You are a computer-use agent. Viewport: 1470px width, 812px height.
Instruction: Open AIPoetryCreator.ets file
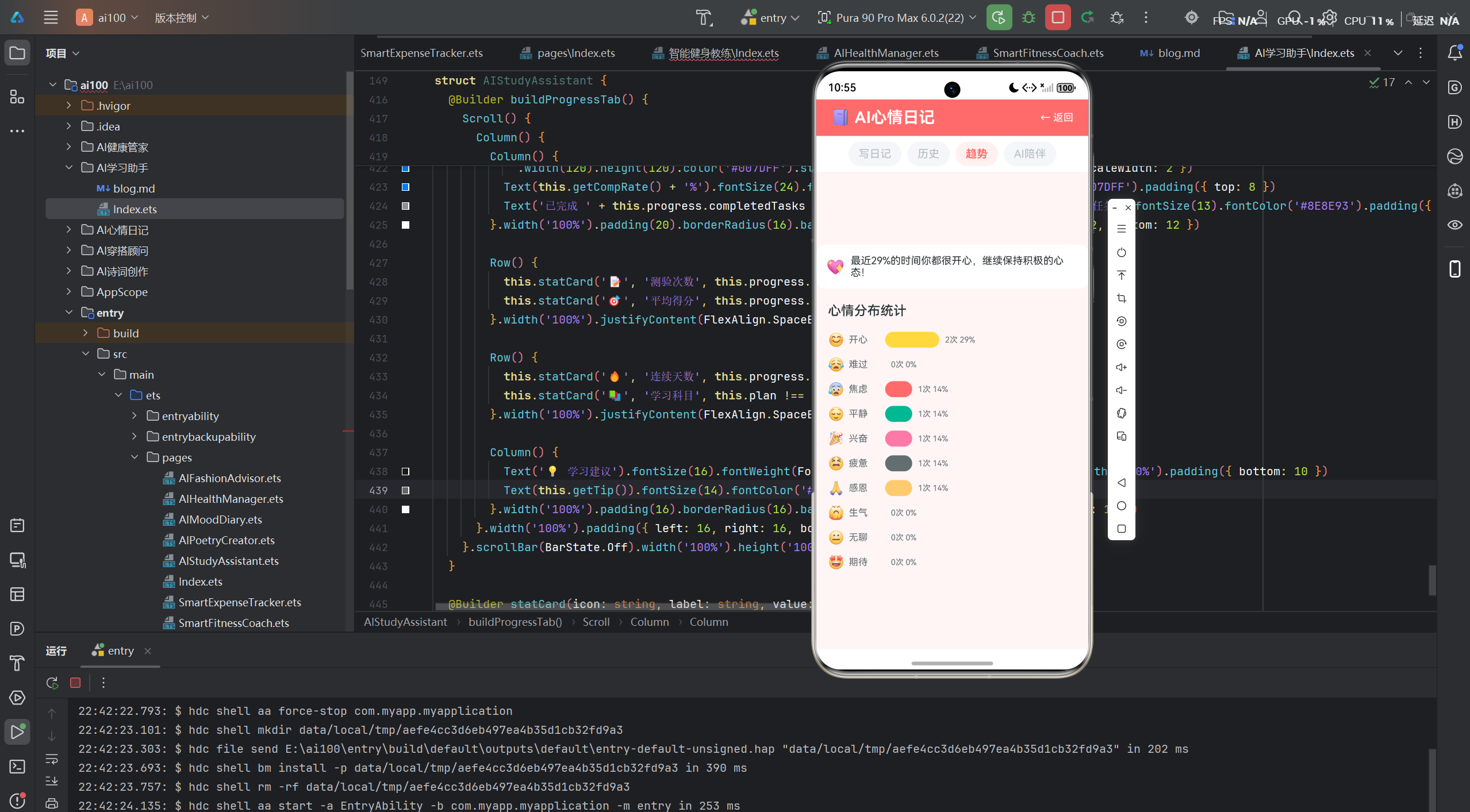coord(227,540)
